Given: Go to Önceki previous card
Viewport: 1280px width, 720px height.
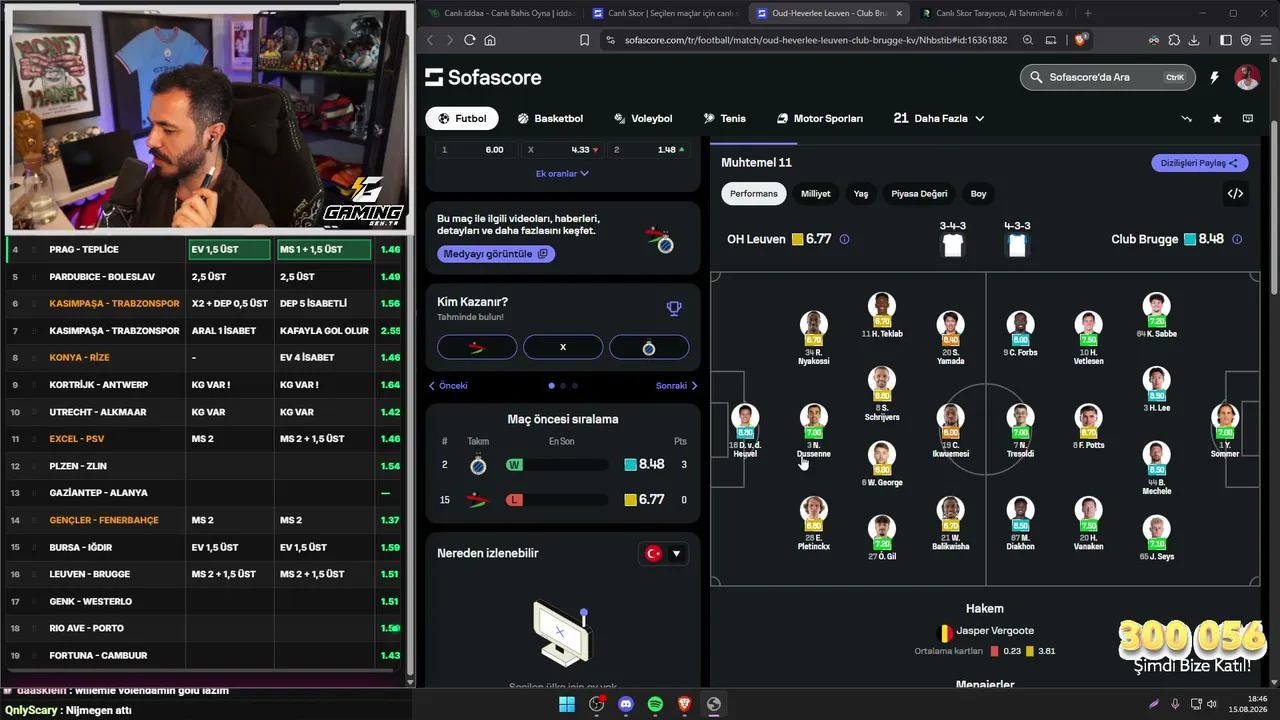Looking at the screenshot, I should coord(448,386).
